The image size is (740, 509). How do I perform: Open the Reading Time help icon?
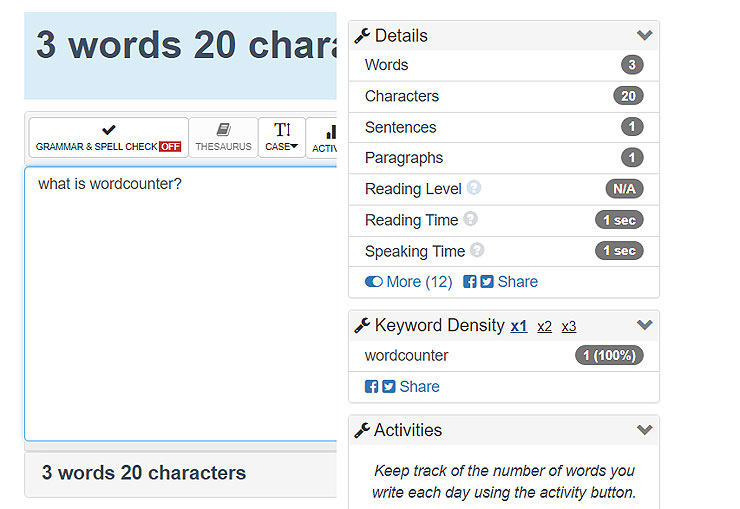tap(471, 219)
